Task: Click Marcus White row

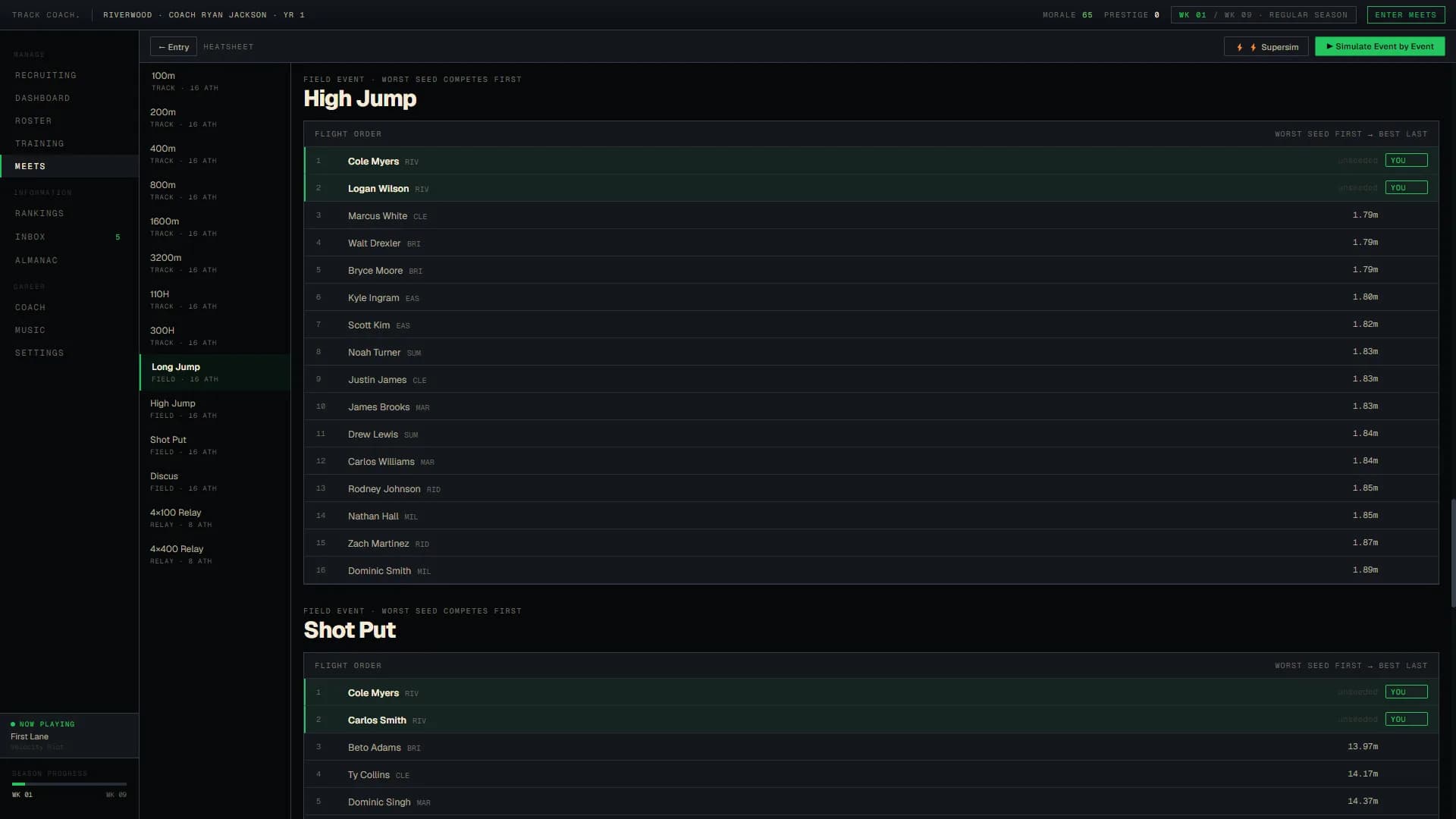Action: pyautogui.click(x=871, y=215)
